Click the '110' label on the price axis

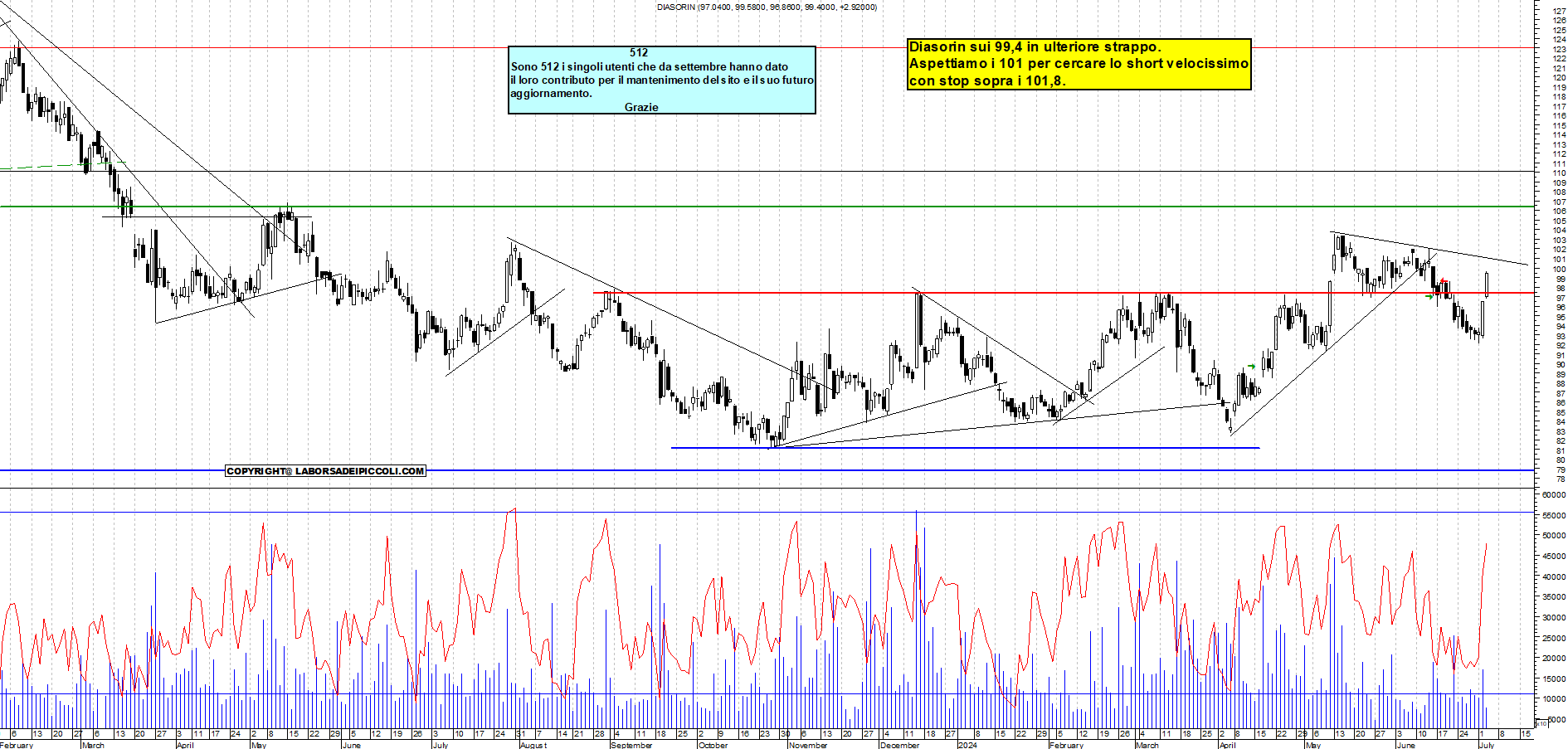pos(1559,173)
